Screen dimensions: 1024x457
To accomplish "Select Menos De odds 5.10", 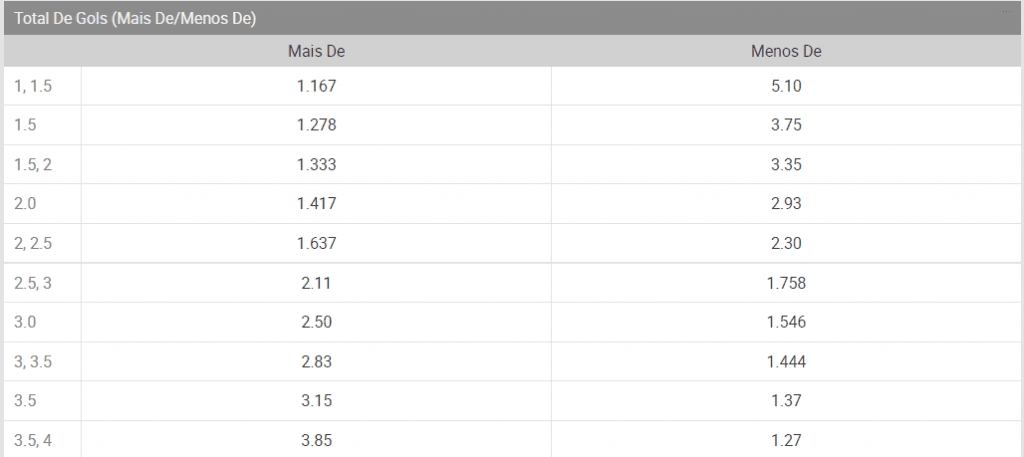I will click(x=786, y=87).
